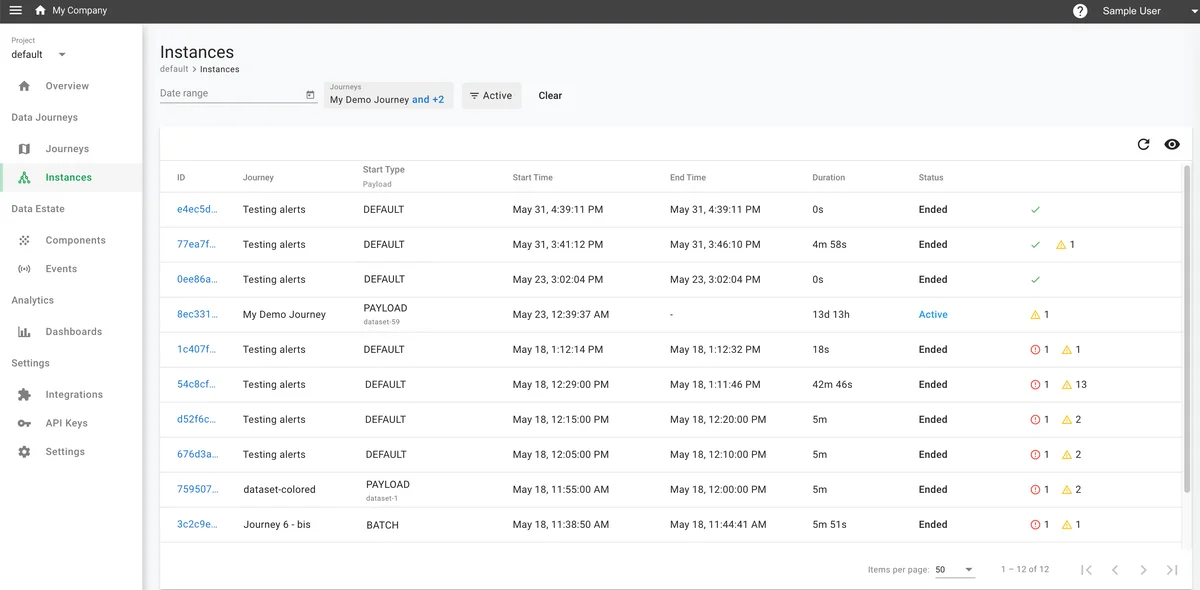Select Events under Data Journeys sidebar

pos(60,268)
